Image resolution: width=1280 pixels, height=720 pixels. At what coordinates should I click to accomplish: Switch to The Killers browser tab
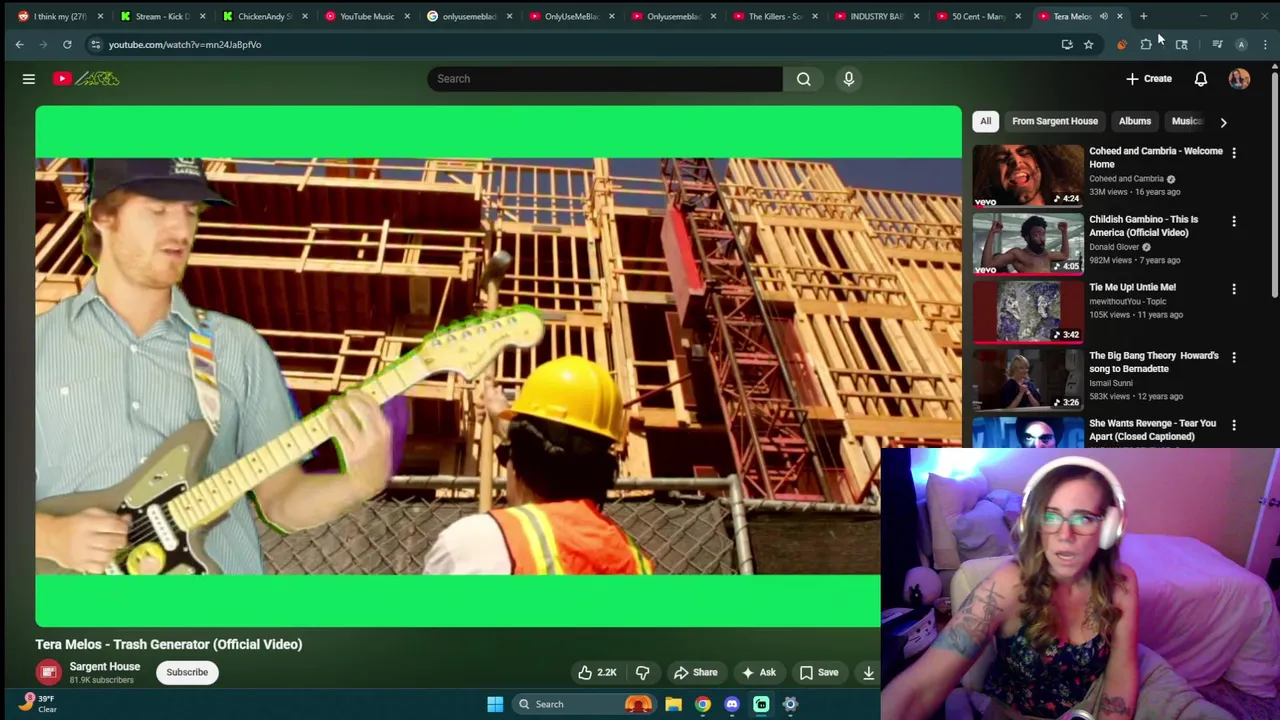click(x=775, y=16)
